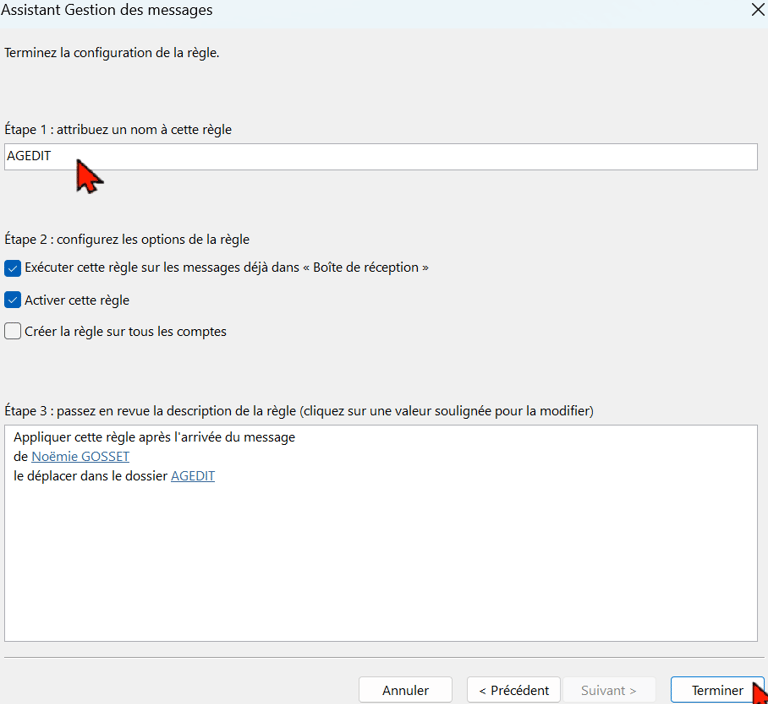Click empty space in the rule description box
This screenshot has width=768, height=704.
pos(381,563)
